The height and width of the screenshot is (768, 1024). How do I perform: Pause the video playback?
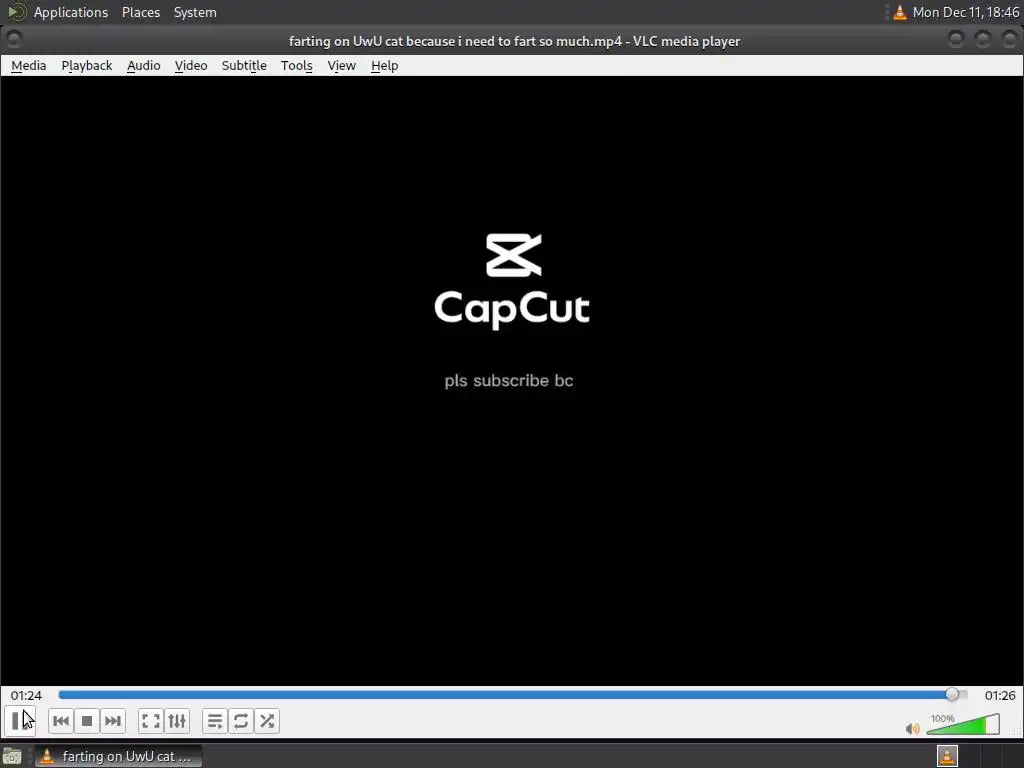point(19,721)
